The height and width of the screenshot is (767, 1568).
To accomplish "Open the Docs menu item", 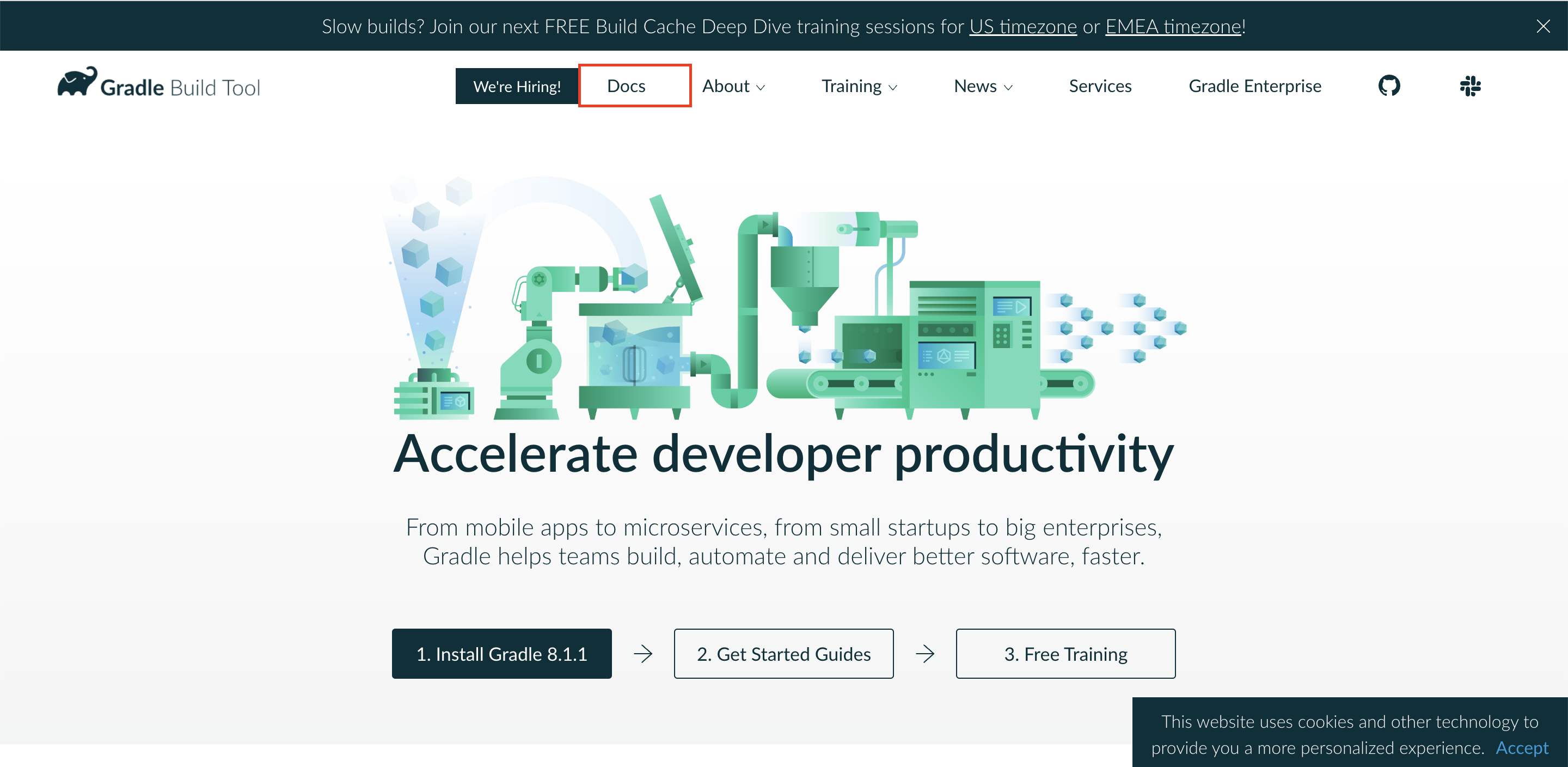I will (x=626, y=86).
